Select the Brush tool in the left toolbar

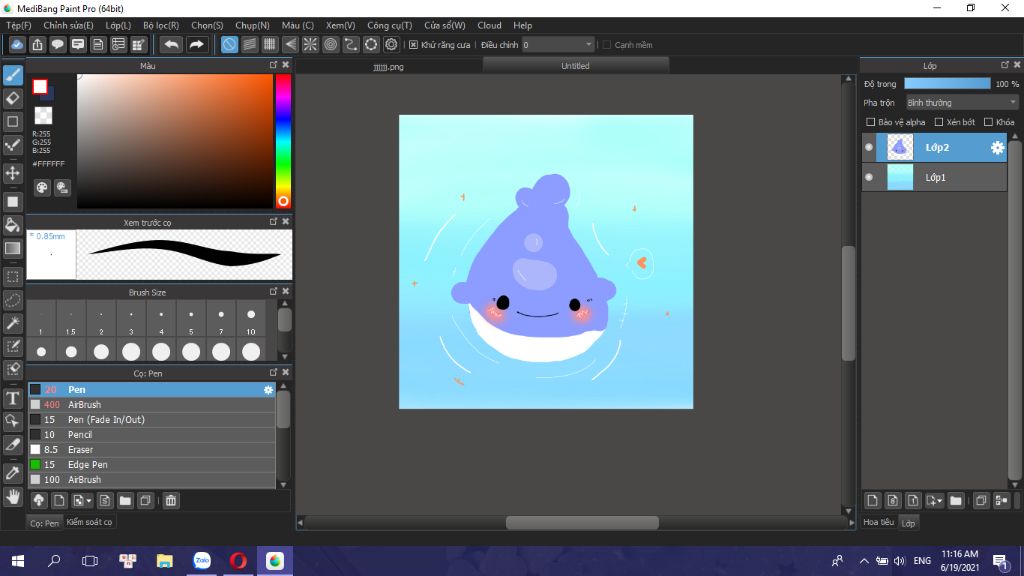click(13, 75)
